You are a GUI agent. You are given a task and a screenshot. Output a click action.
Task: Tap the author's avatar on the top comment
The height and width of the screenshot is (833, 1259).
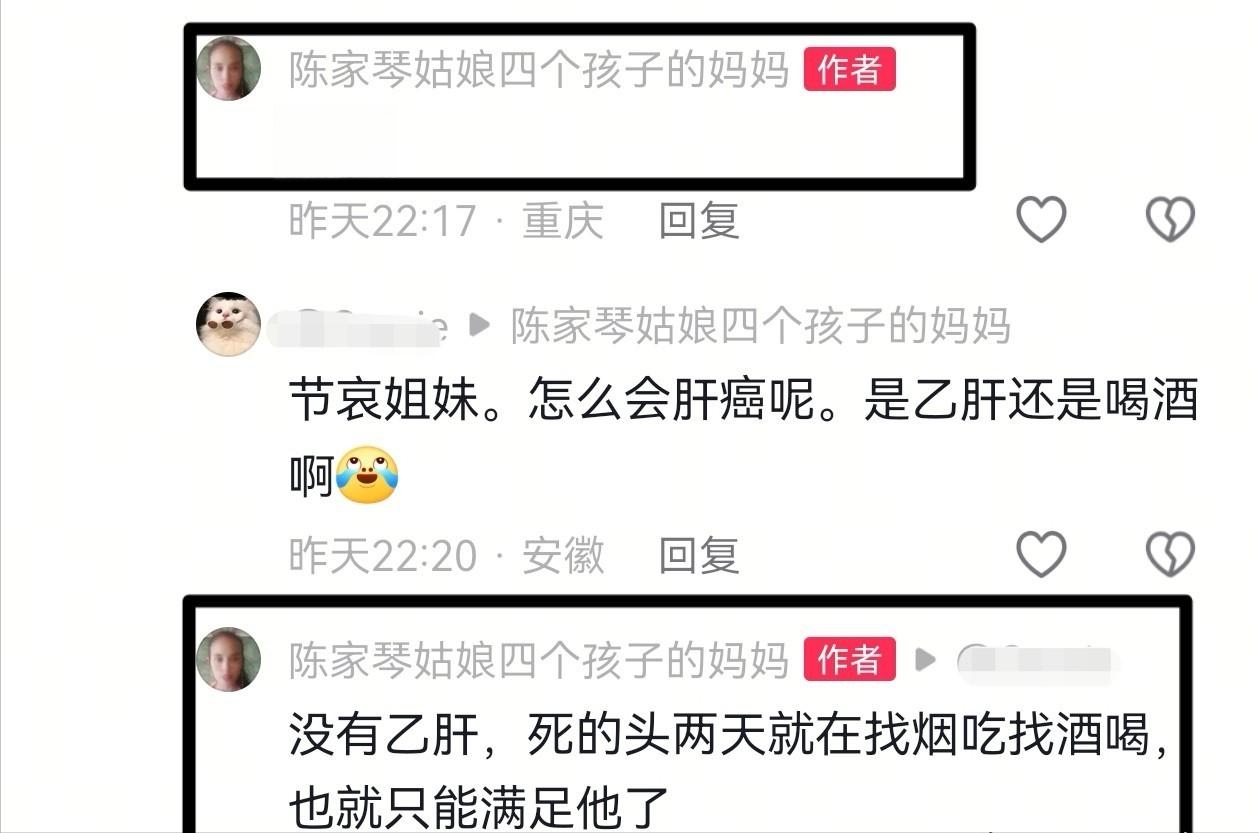(228, 69)
